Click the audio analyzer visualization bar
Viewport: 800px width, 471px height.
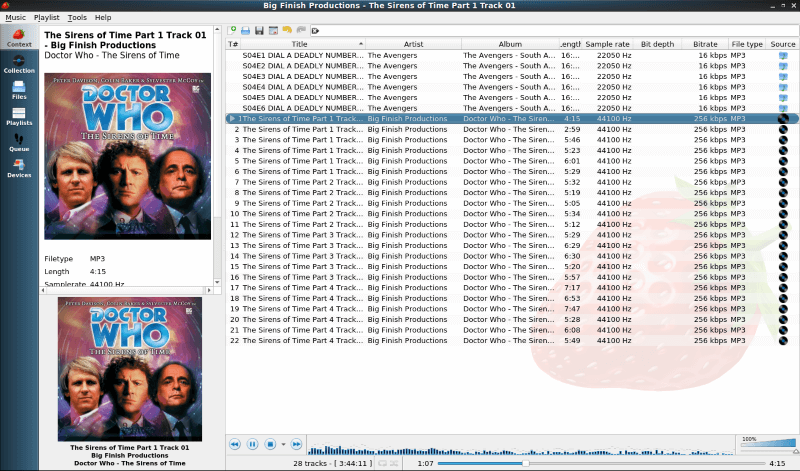pos(520,445)
